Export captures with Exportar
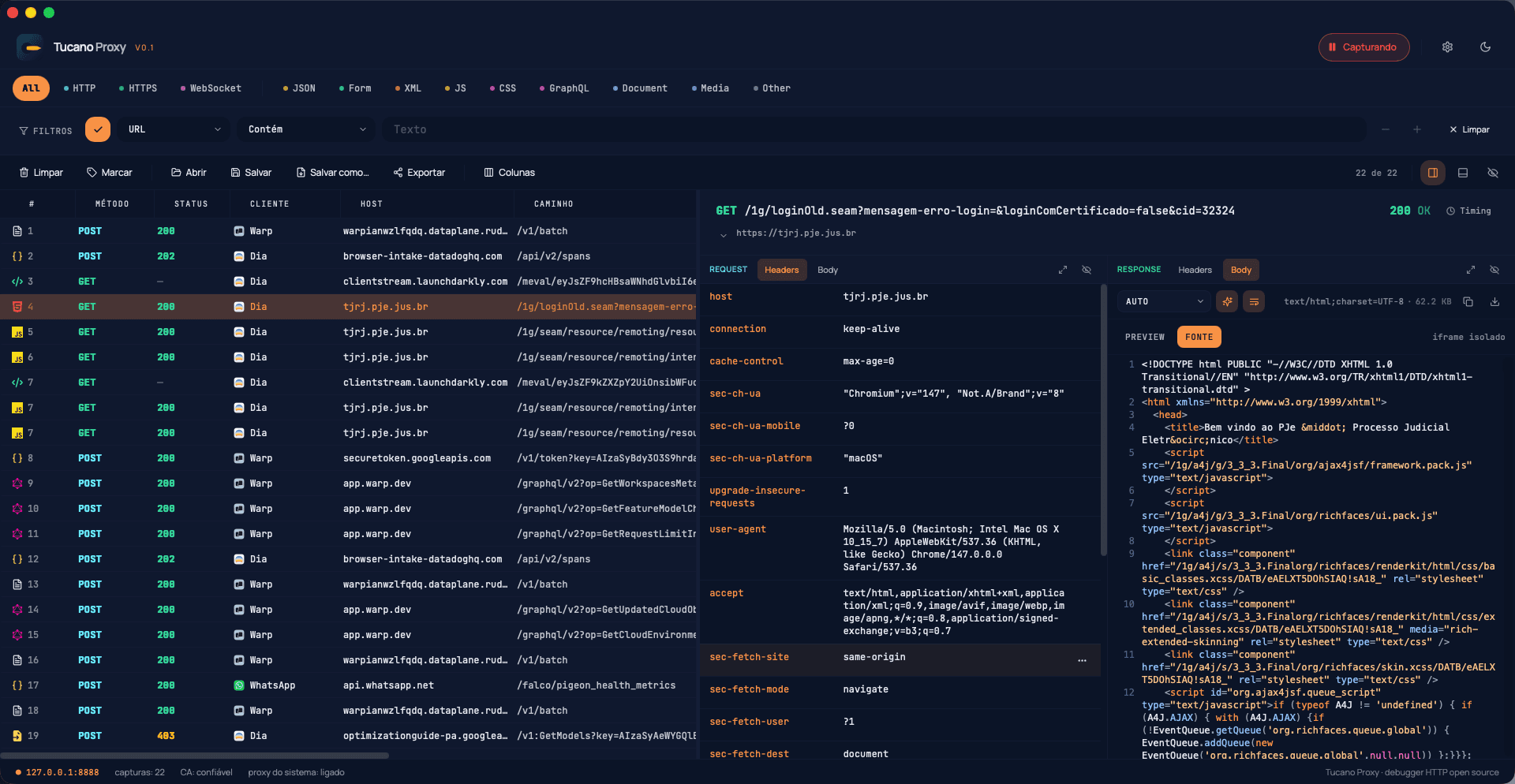This screenshot has width=1515, height=784. 419,173
